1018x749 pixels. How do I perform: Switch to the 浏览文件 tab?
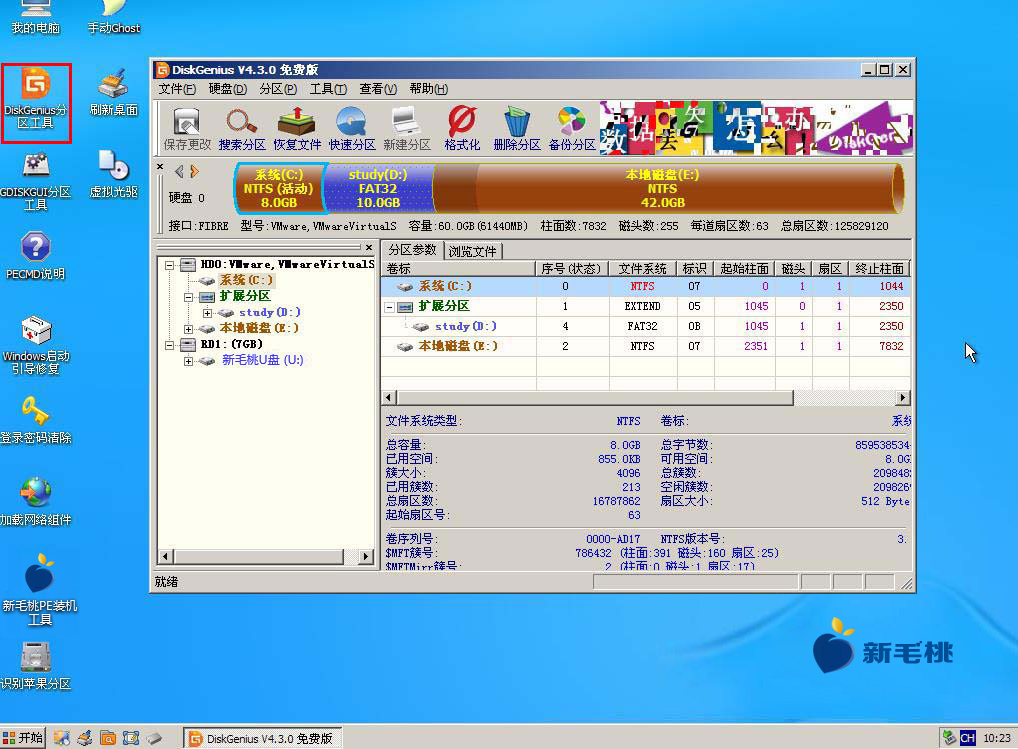472,251
